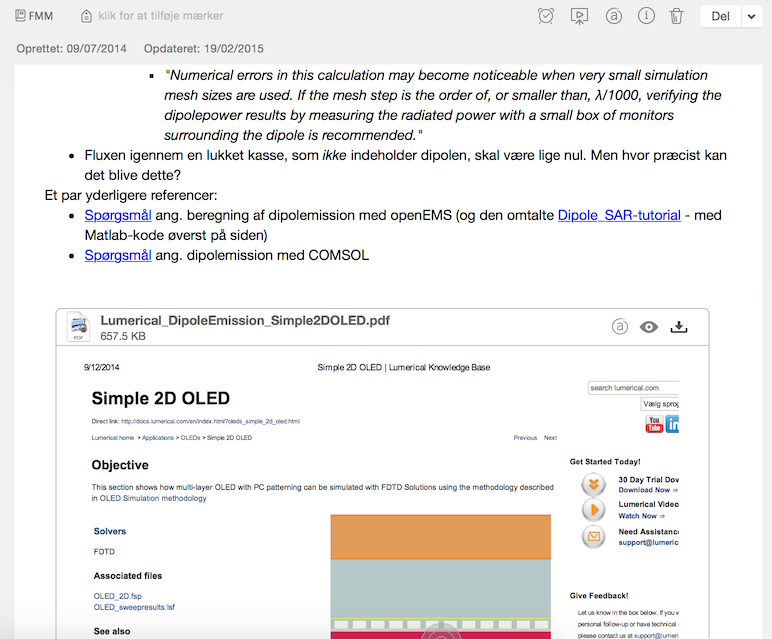Open the Dipole_SAR-tutorial link
Screen dimensions: 772x639
tap(619, 215)
